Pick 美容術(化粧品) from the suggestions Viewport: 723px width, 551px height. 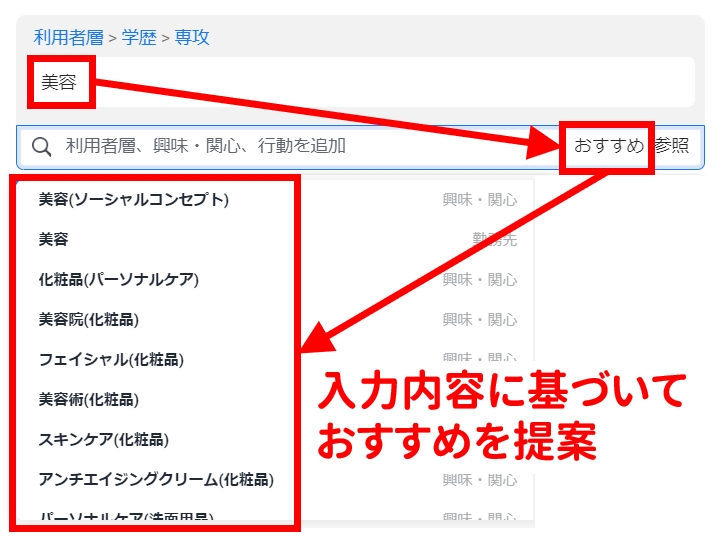point(88,400)
